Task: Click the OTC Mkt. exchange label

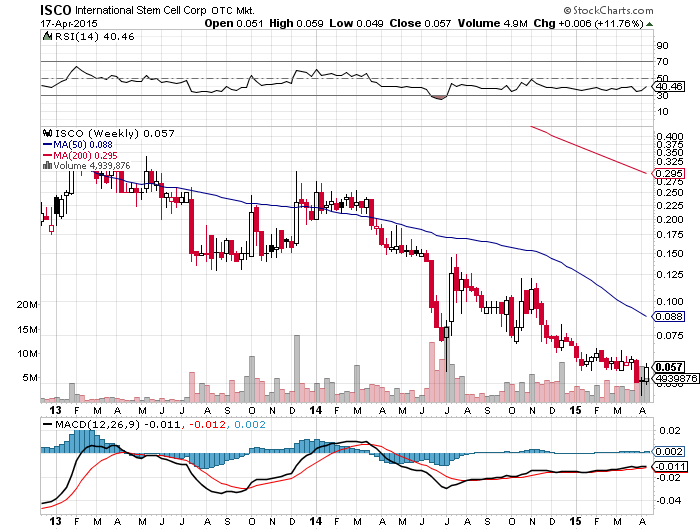Action: [x=233, y=10]
